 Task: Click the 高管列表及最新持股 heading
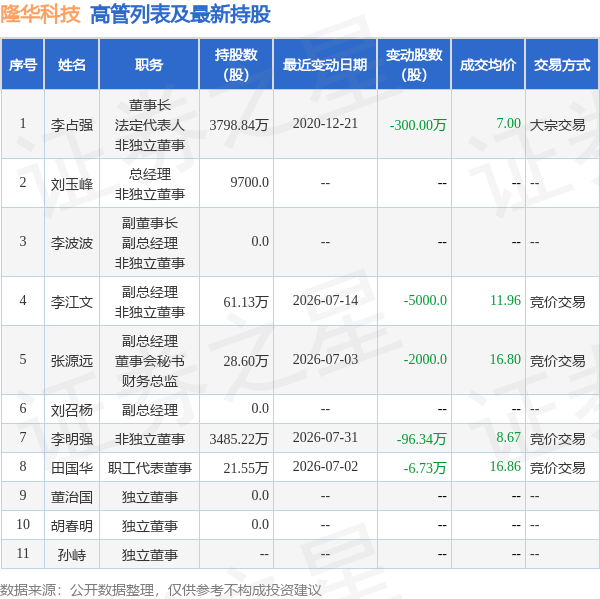click(180, 15)
